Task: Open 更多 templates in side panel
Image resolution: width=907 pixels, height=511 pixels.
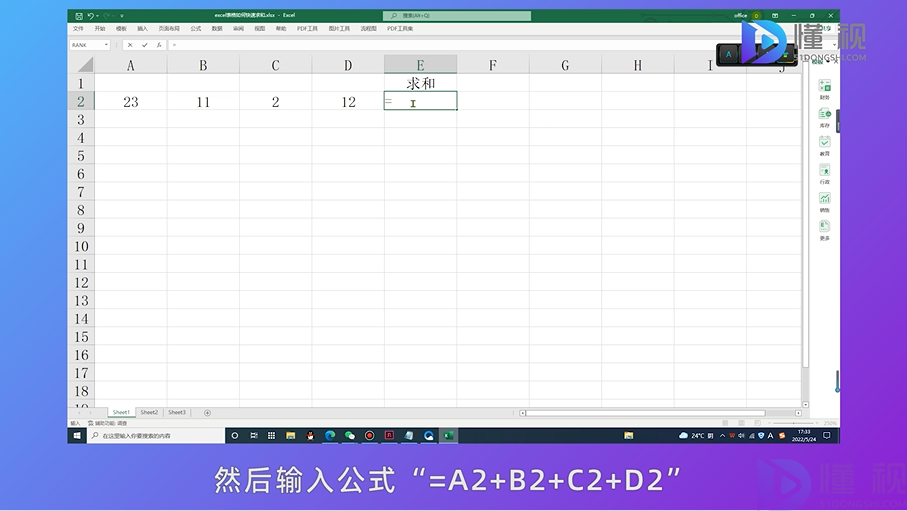Action: (x=824, y=230)
